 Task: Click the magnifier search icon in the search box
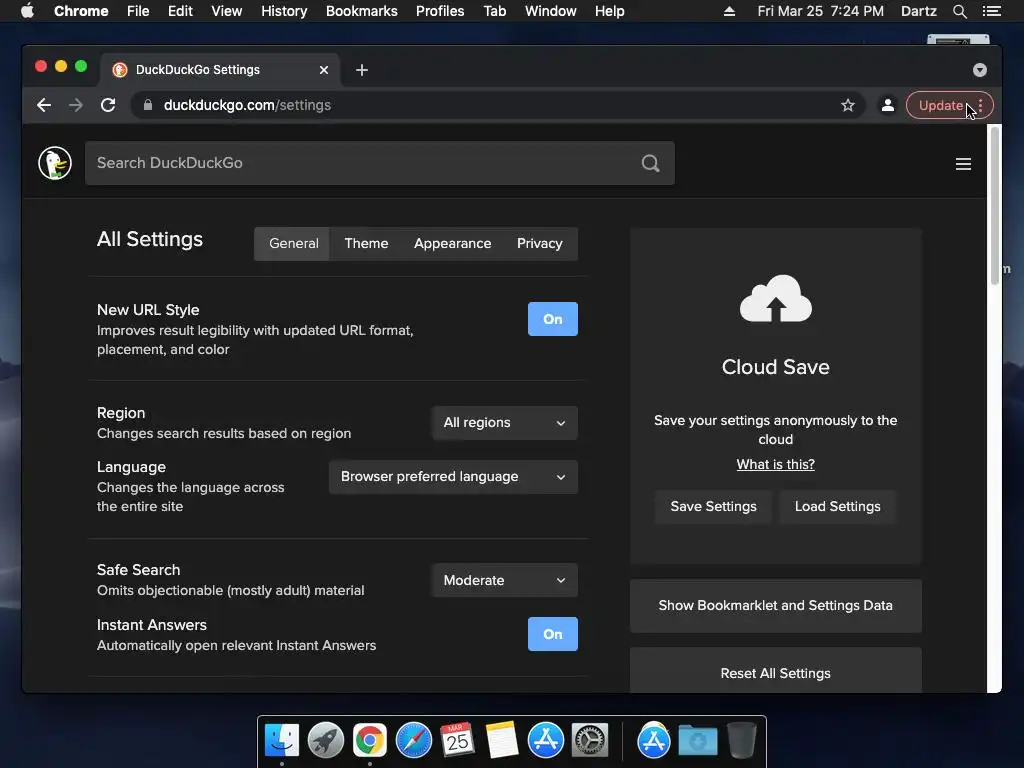(650, 163)
